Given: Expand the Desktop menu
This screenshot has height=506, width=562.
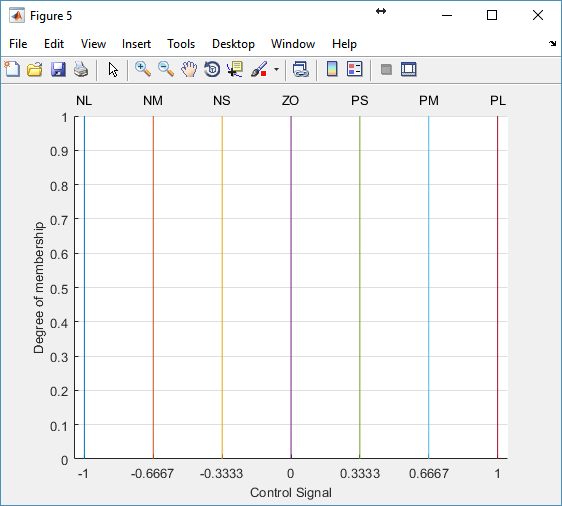Looking at the screenshot, I should [233, 44].
